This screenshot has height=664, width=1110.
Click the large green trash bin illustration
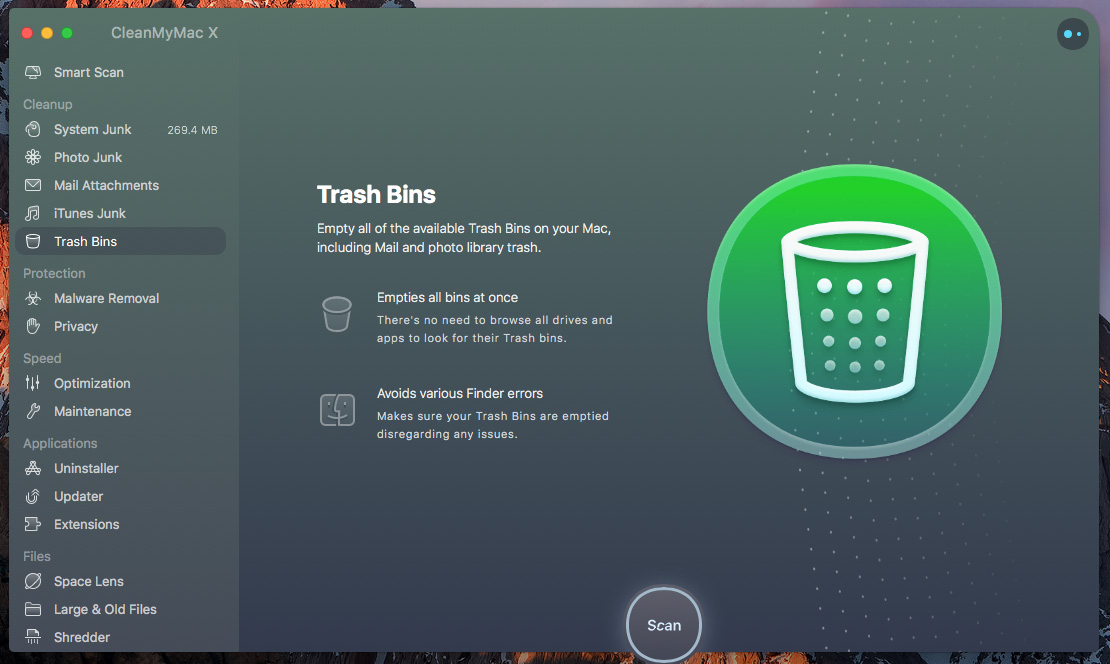[x=854, y=311]
